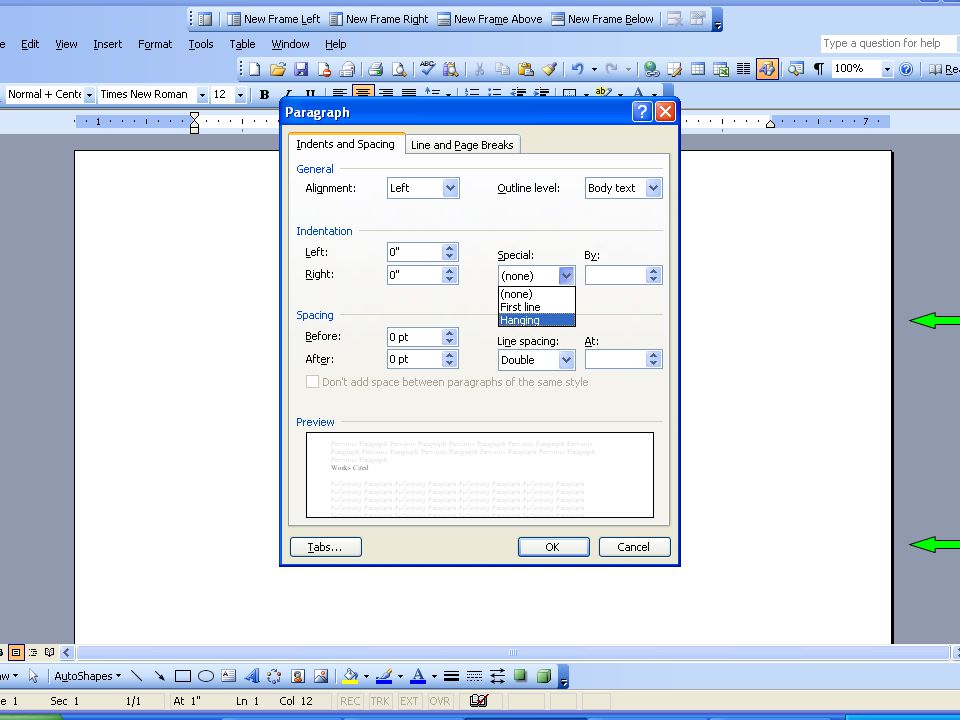The width and height of the screenshot is (960, 720).
Task: Click New Frame Left
Action: (274, 19)
